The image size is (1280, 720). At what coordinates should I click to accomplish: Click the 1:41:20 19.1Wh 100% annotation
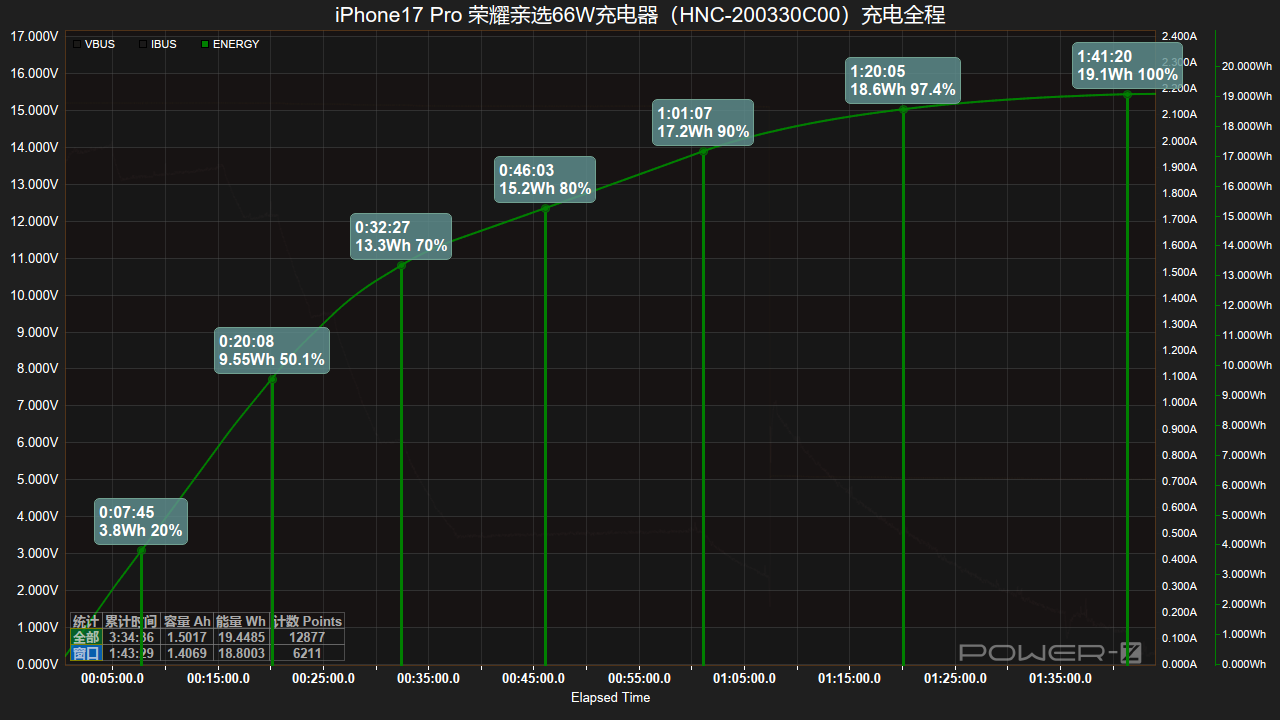pyautogui.click(x=1127, y=66)
